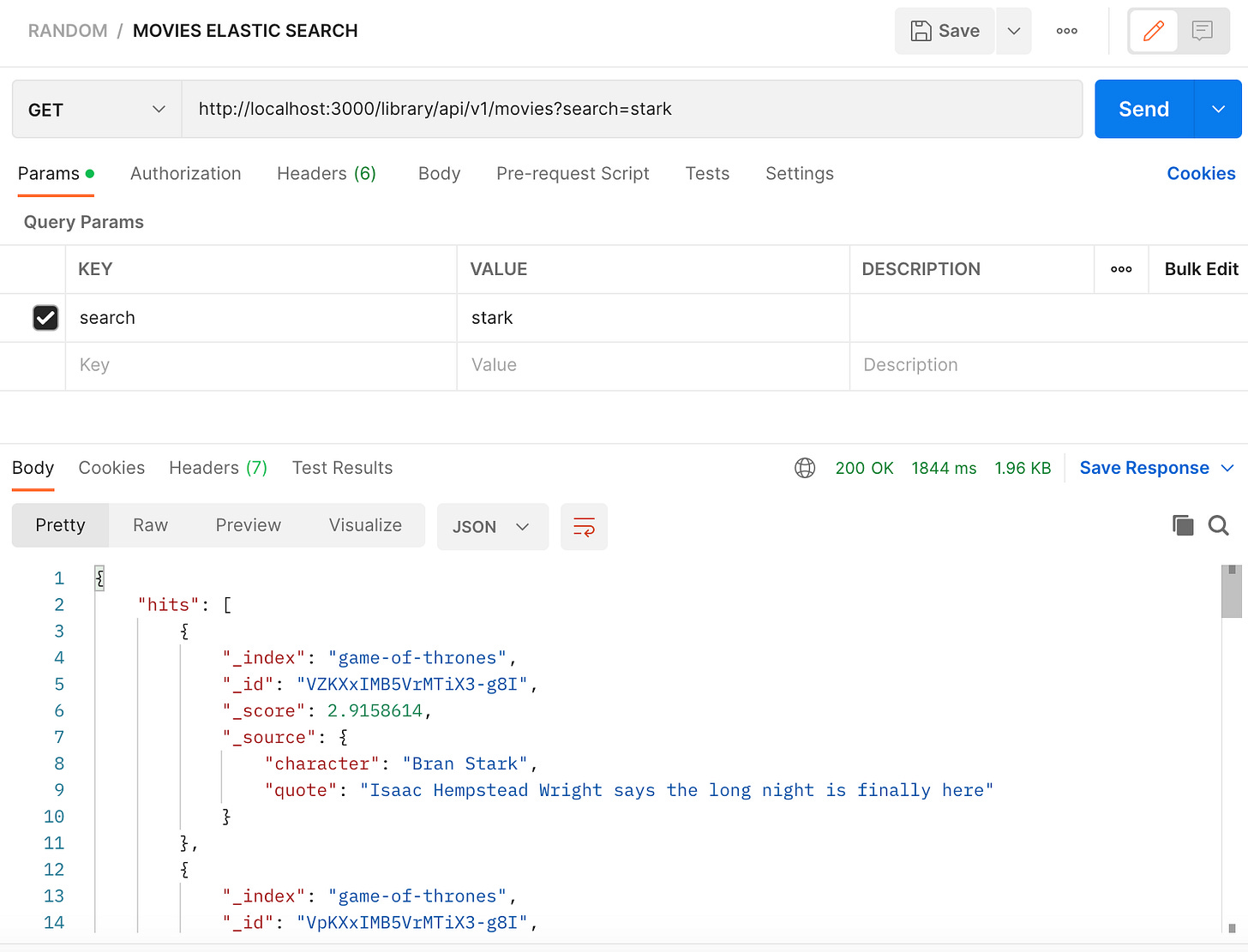Expand the Save Response dropdown arrow
The image size is (1248, 952).
tap(1227, 469)
